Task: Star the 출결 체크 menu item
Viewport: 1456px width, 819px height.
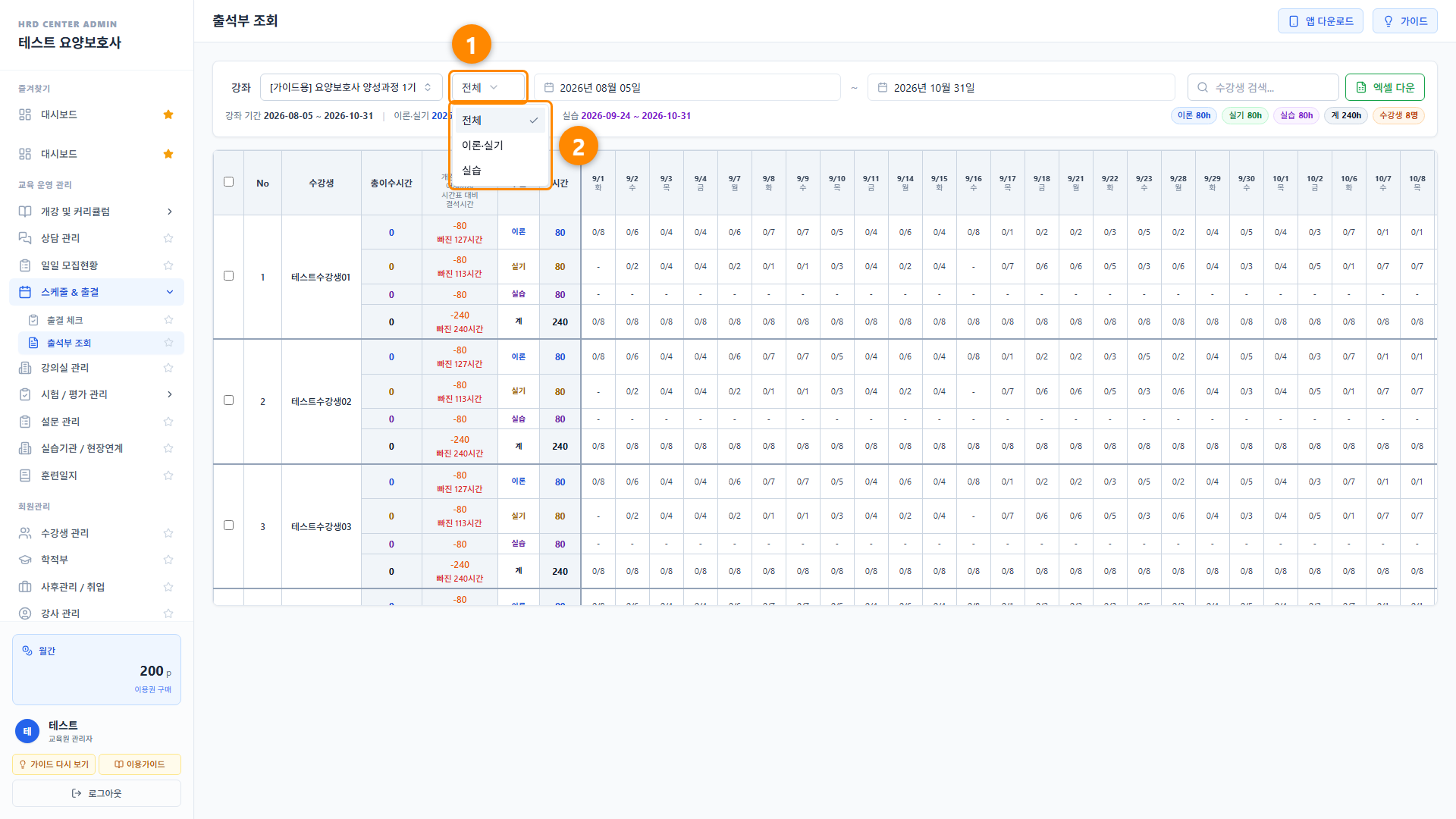Action: tap(168, 320)
